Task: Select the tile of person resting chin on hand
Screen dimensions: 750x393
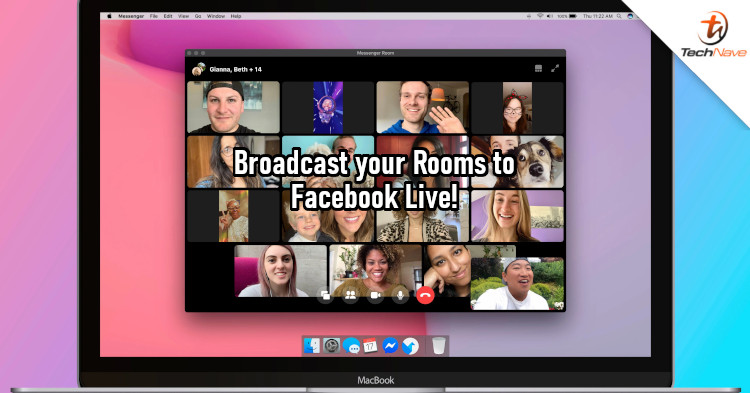Action: click(x=447, y=271)
